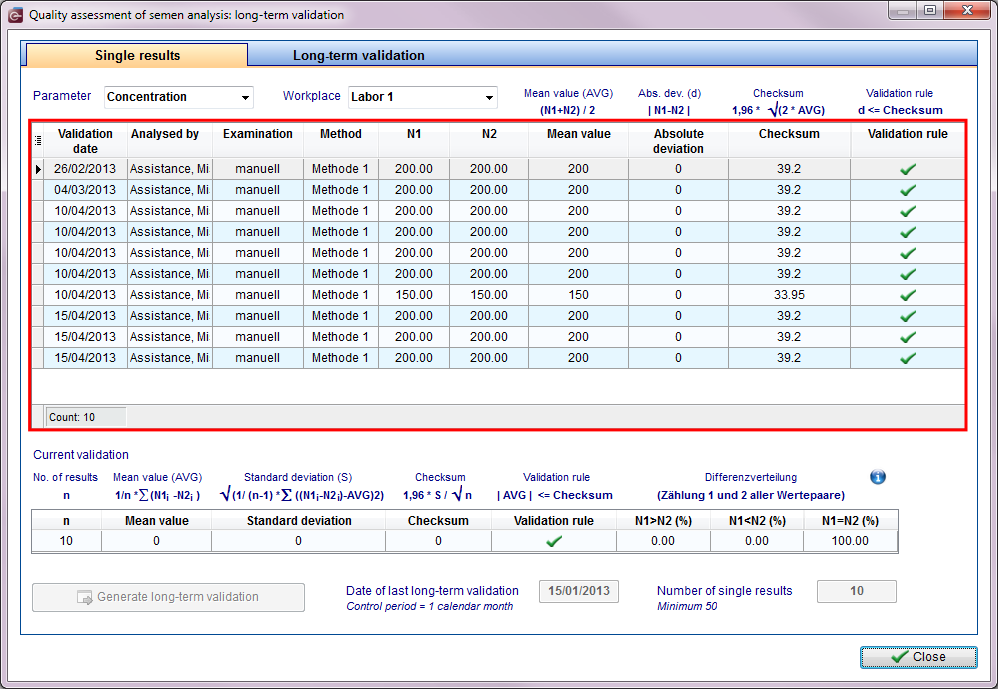The width and height of the screenshot is (998, 689).
Task: Open the grid options icon left of Validation date
Action: click(x=38, y=141)
